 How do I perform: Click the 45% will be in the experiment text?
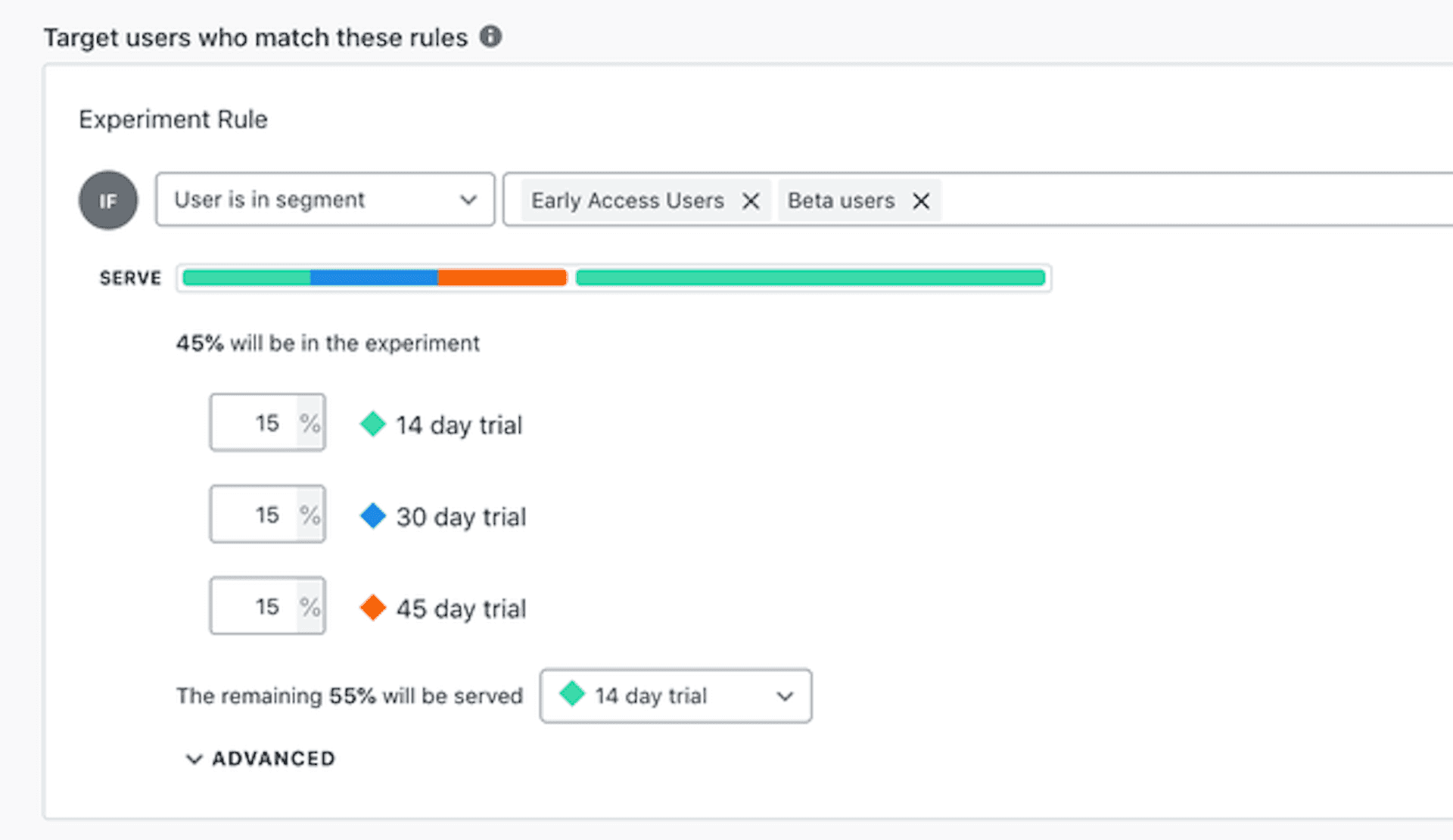(327, 343)
